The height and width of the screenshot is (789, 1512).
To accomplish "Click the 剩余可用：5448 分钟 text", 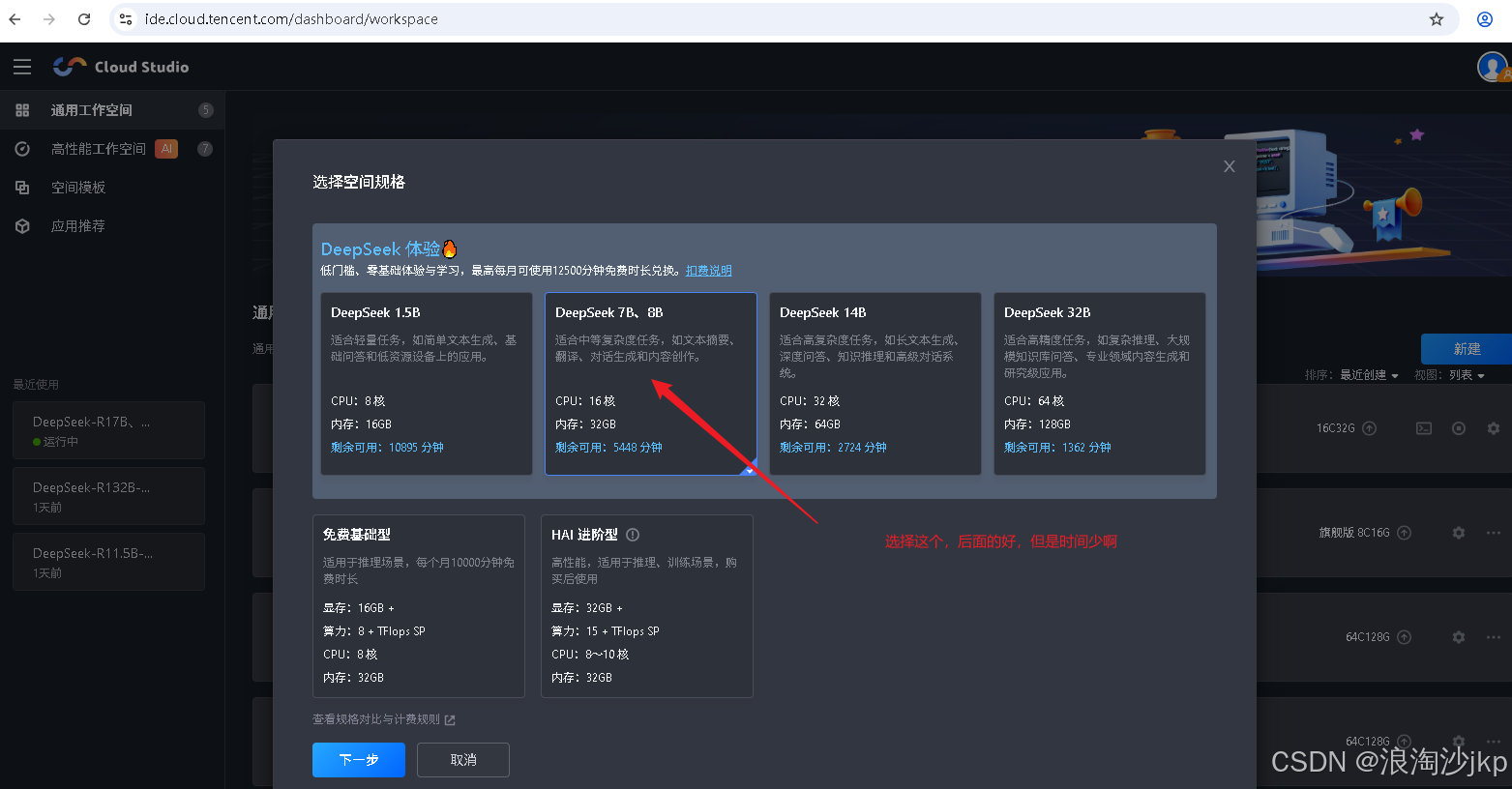I will [608, 448].
